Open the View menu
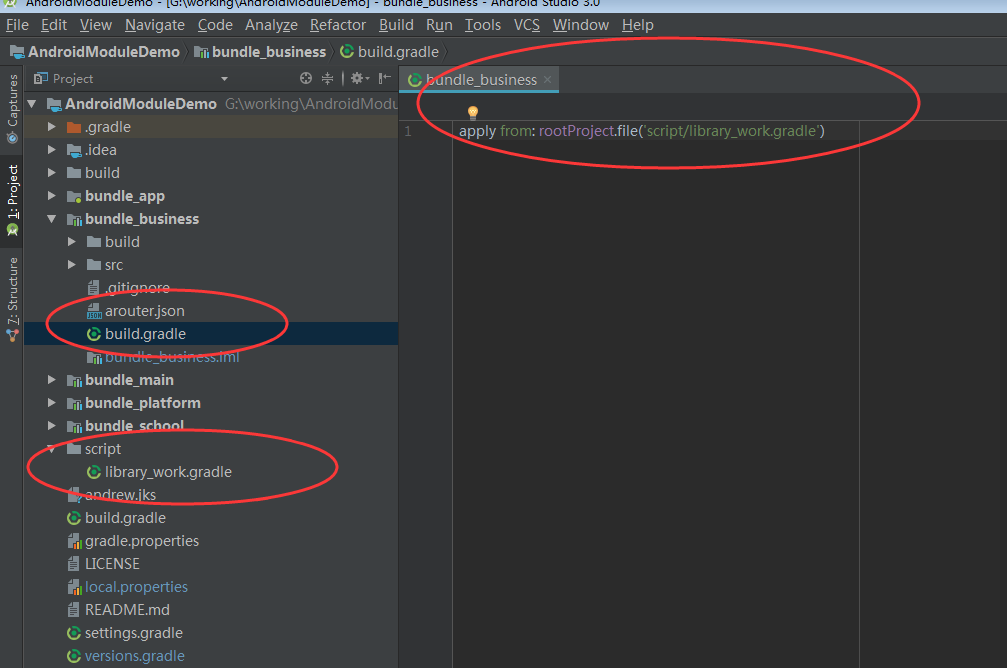 coord(96,25)
